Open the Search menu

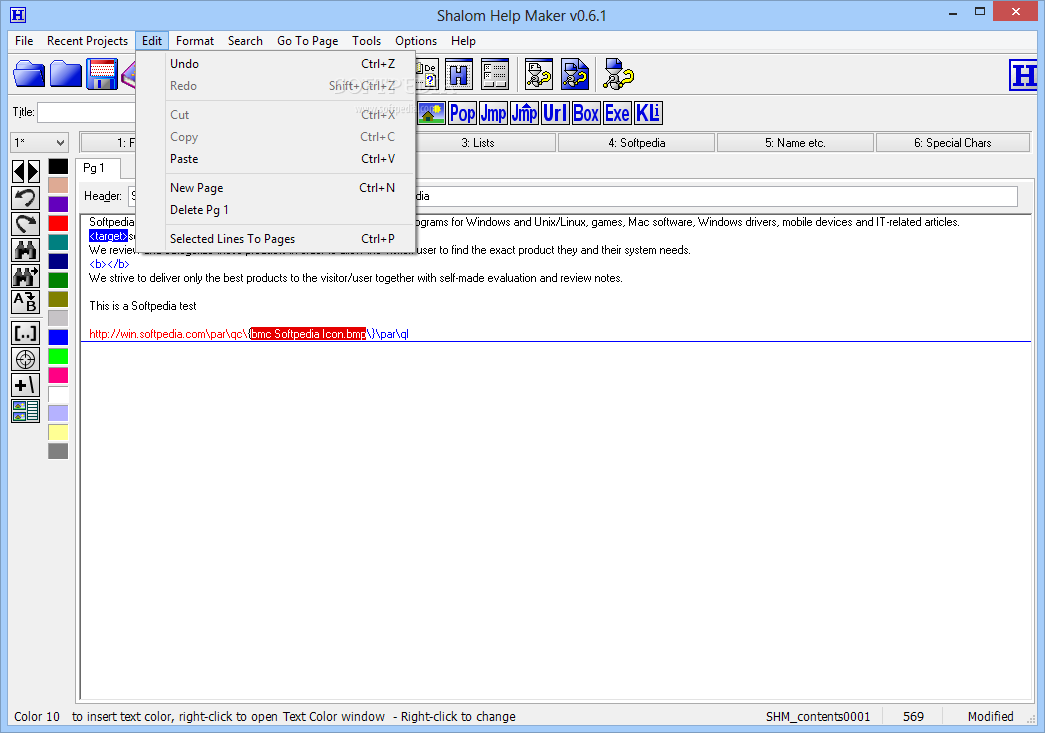245,41
